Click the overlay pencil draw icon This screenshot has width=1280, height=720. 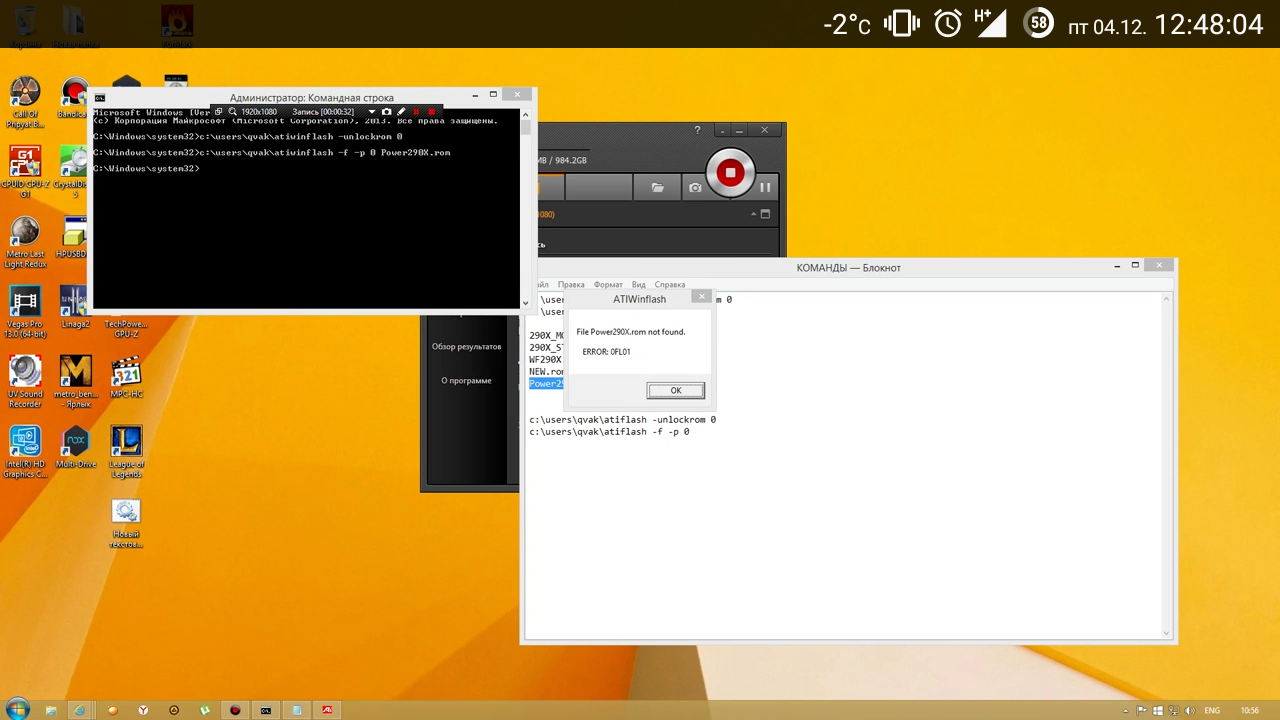(401, 112)
